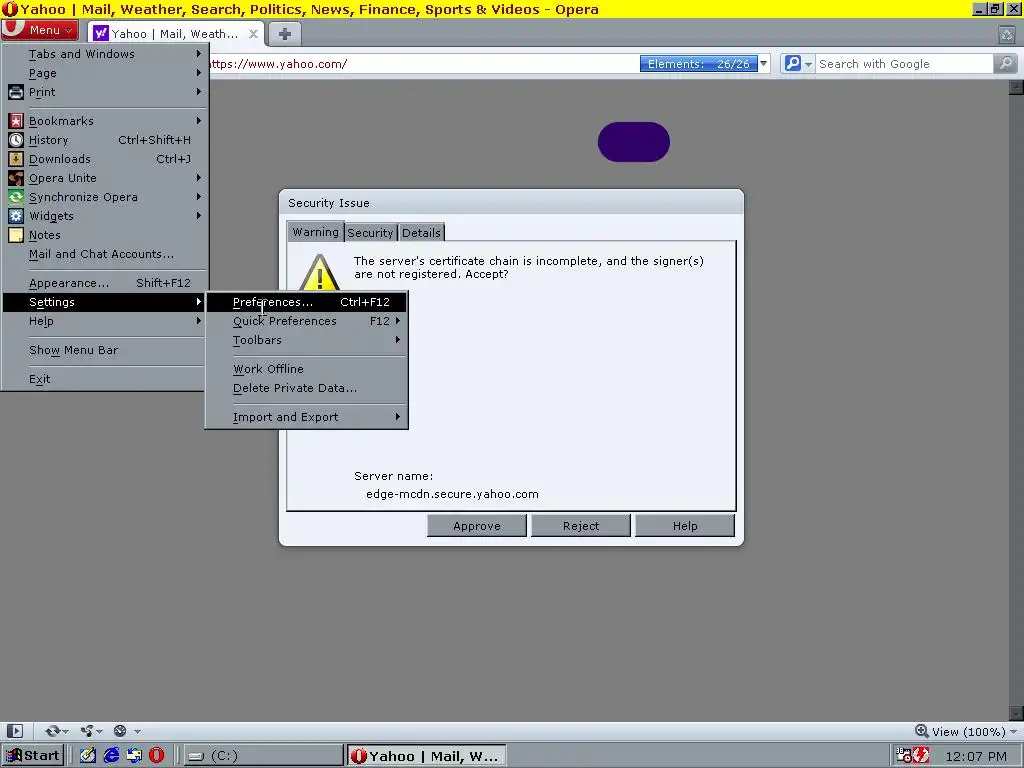The width and height of the screenshot is (1024, 768).
Task: Open the closed tabs trash icon
Action: tap(1006, 34)
